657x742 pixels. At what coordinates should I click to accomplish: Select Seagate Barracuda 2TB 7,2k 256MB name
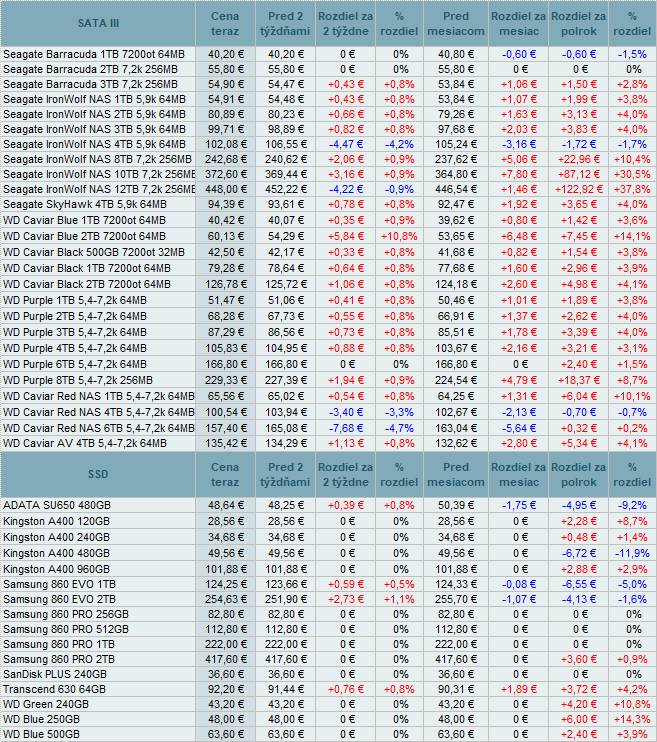tap(90, 70)
